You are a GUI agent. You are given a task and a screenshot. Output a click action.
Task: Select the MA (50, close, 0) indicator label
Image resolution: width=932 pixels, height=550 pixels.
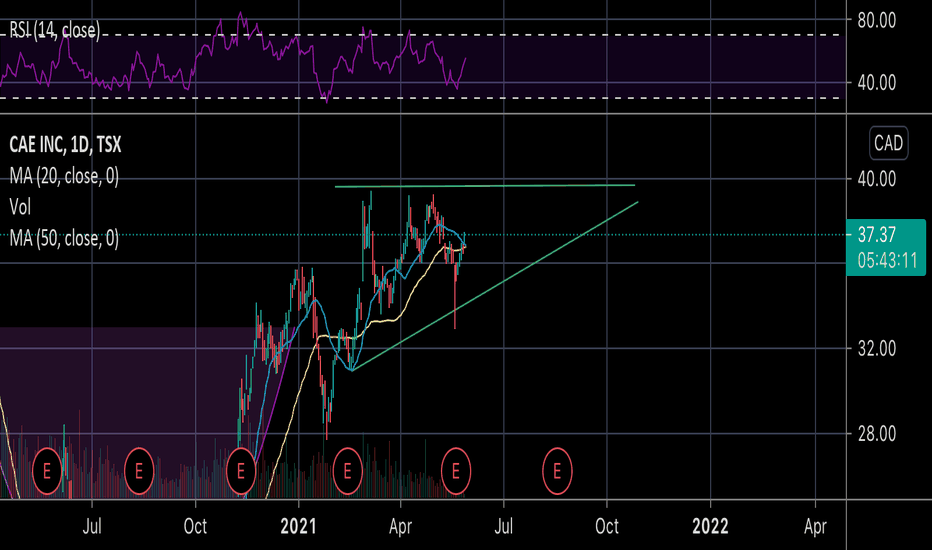[x=64, y=238]
